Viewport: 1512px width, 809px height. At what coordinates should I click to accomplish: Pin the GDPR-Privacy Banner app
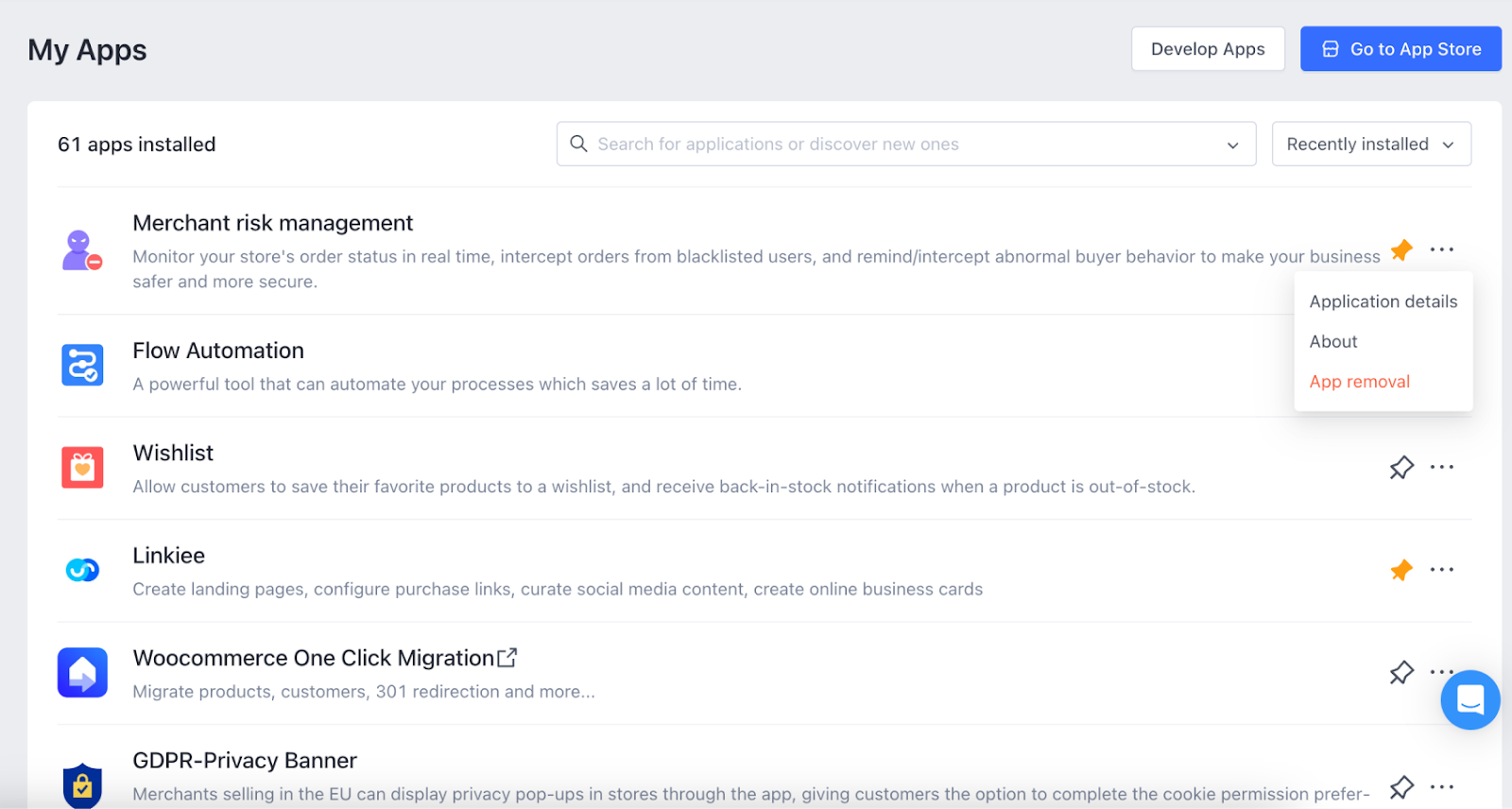[x=1401, y=786]
